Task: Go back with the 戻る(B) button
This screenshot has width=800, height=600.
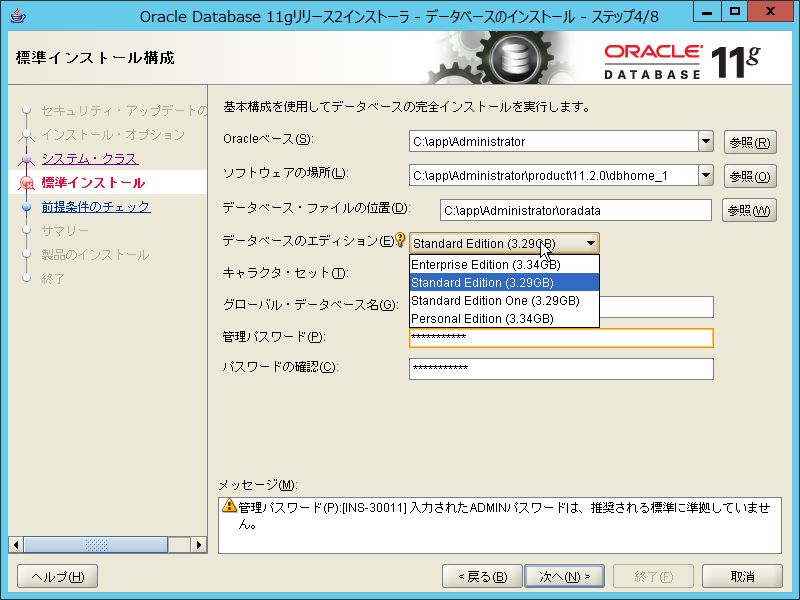Action: point(482,577)
